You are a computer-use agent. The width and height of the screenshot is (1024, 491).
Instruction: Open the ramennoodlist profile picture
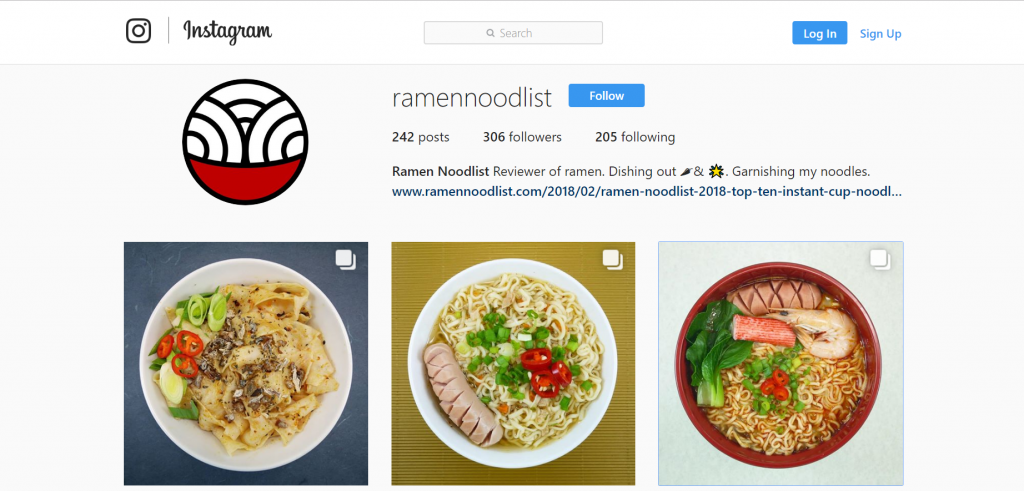click(245, 142)
